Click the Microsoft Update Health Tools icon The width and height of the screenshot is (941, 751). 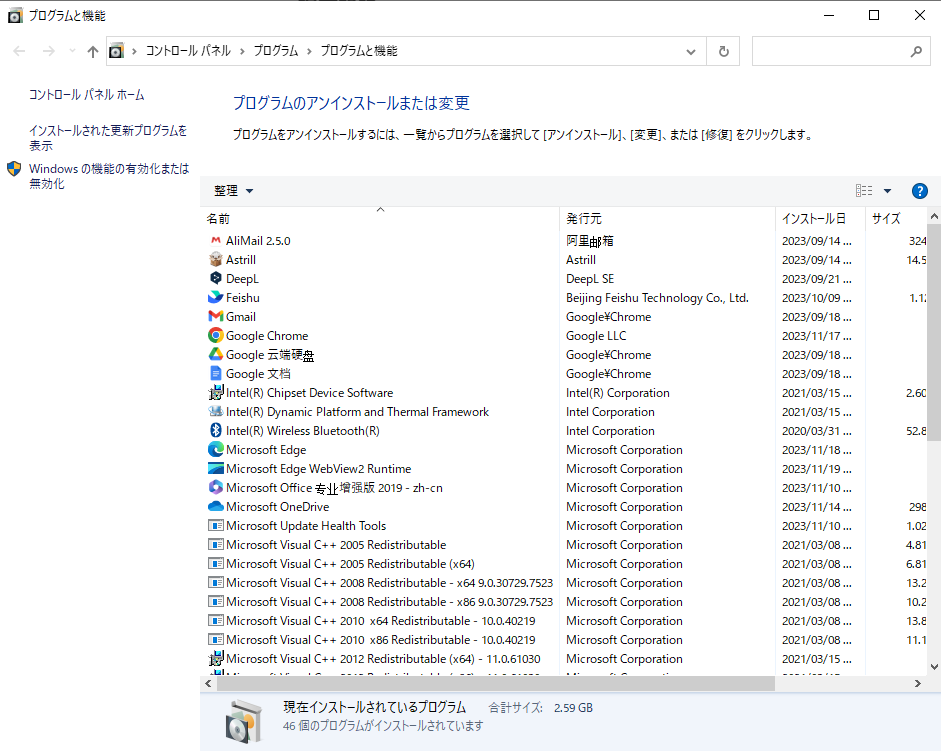[215, 525]
